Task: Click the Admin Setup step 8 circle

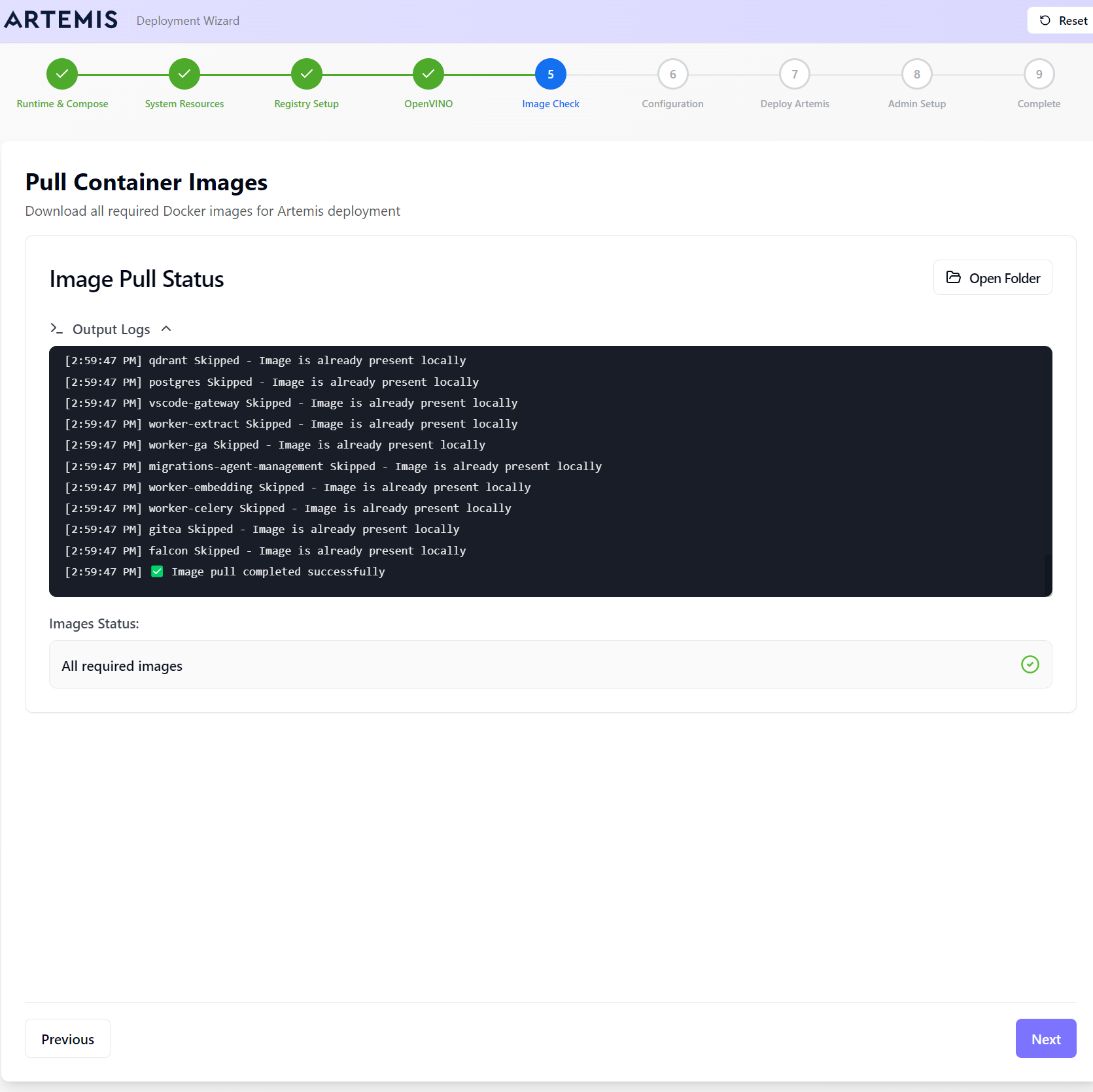Action: point(917,75)
